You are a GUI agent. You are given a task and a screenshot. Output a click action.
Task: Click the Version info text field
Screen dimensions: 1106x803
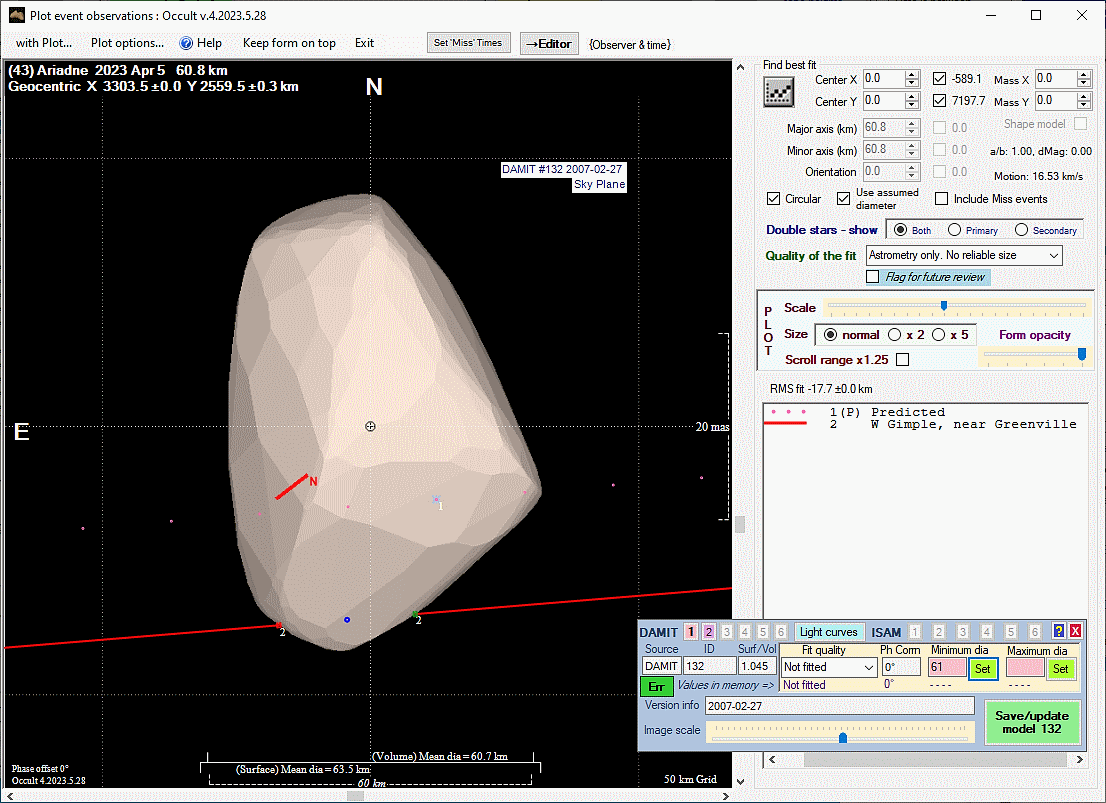[x=839, y=706]
